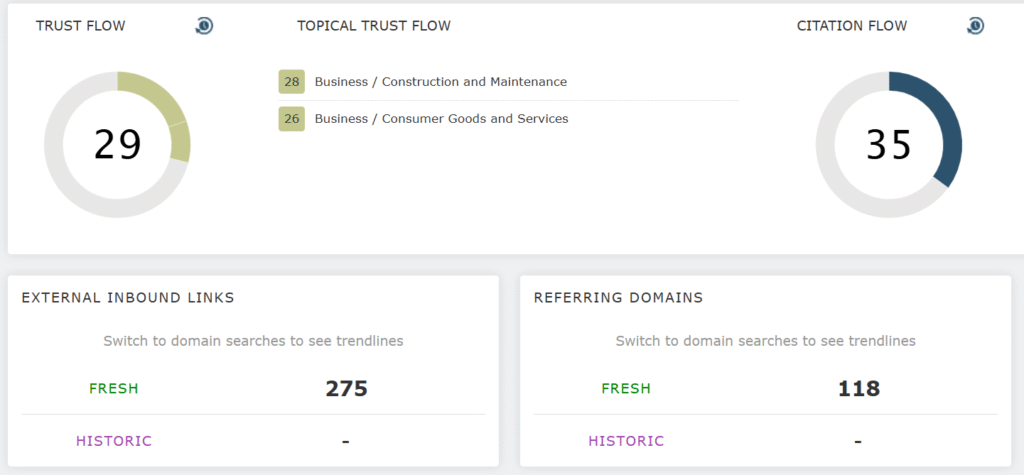Click the Citation Flow score 35

pyautogui.click(x=889, y=145)
